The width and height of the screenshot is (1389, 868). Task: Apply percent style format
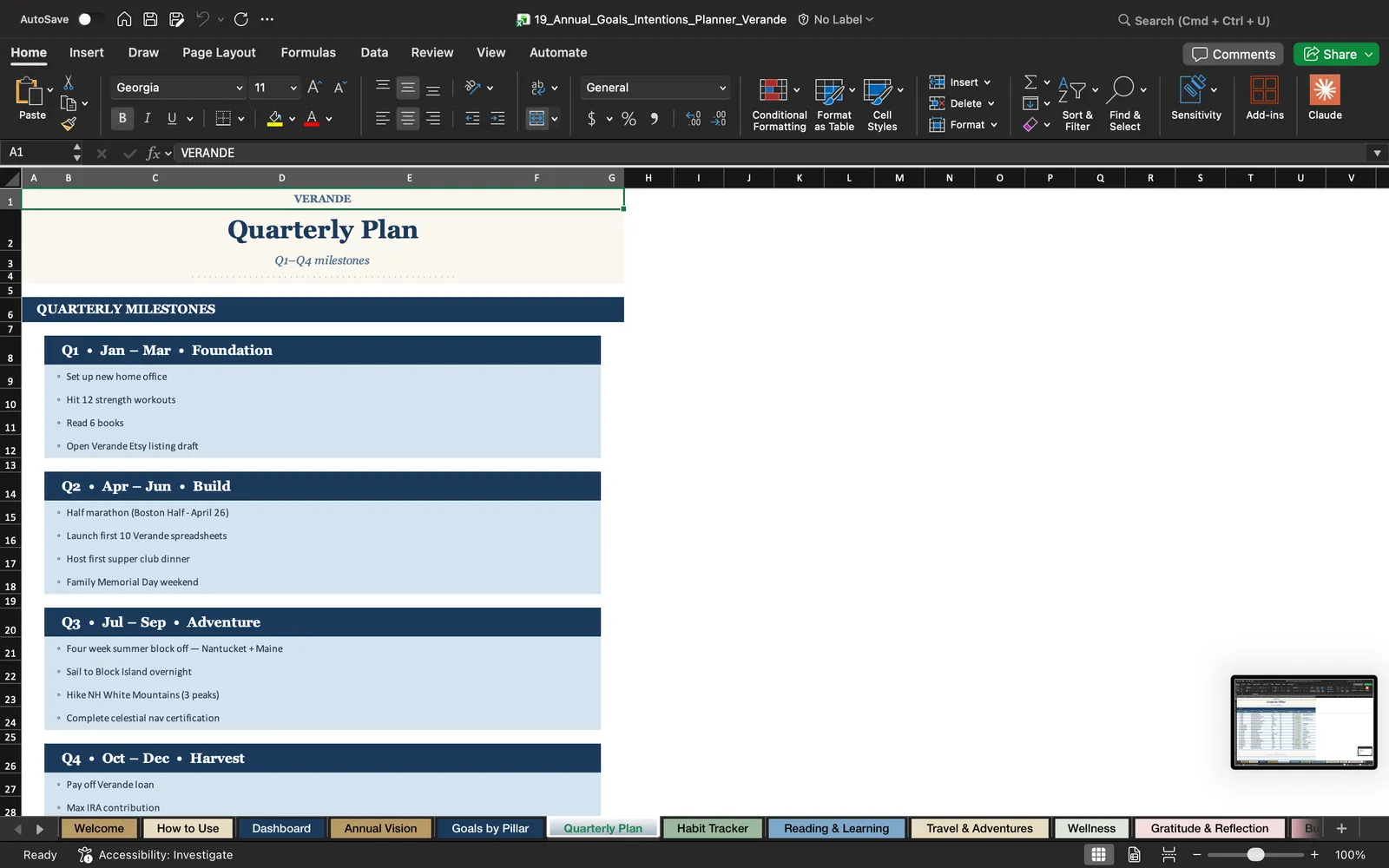(629, 119)
